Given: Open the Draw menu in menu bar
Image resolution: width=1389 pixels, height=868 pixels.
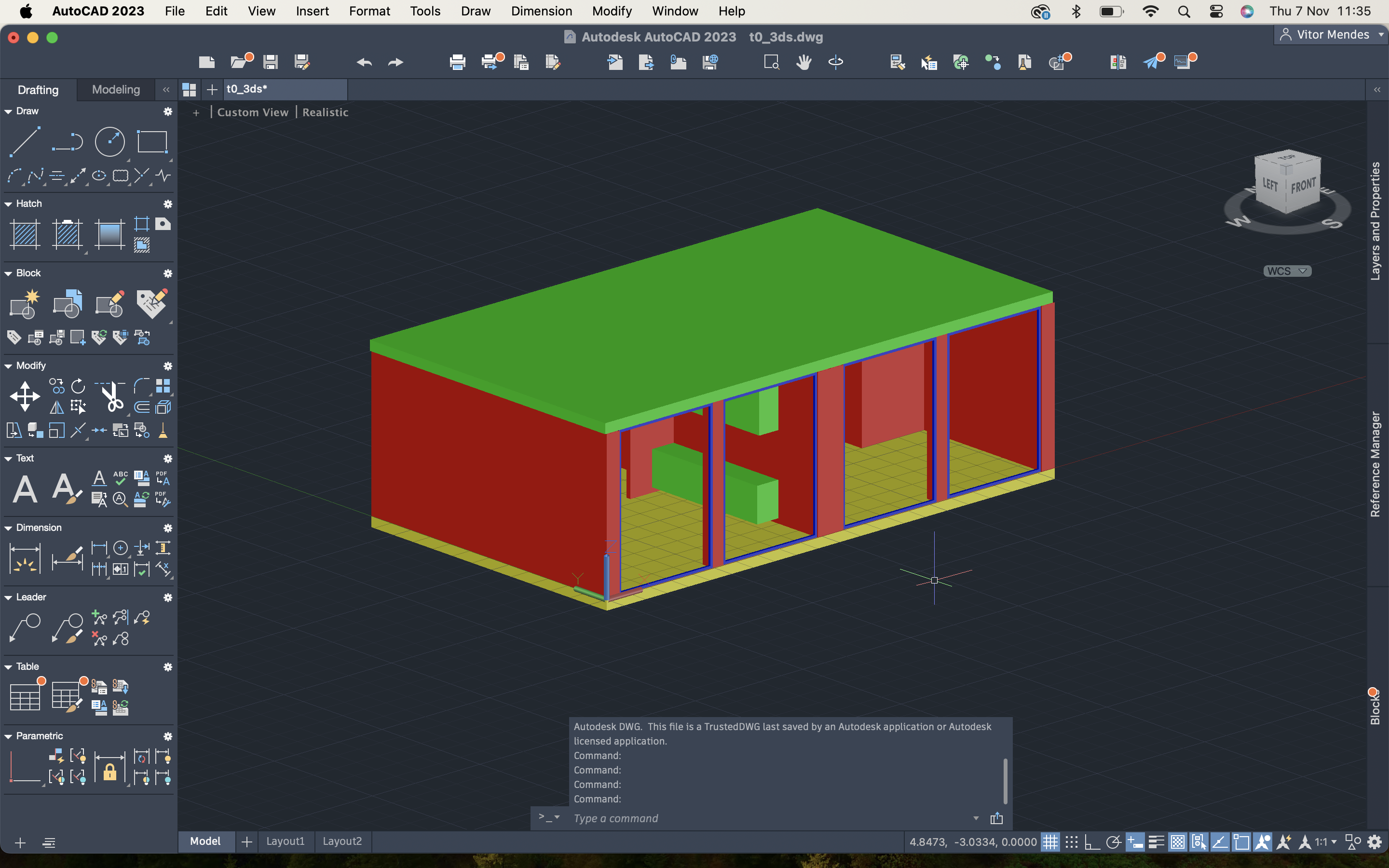Looking at the screenshot, I should [x=475, y=11].
